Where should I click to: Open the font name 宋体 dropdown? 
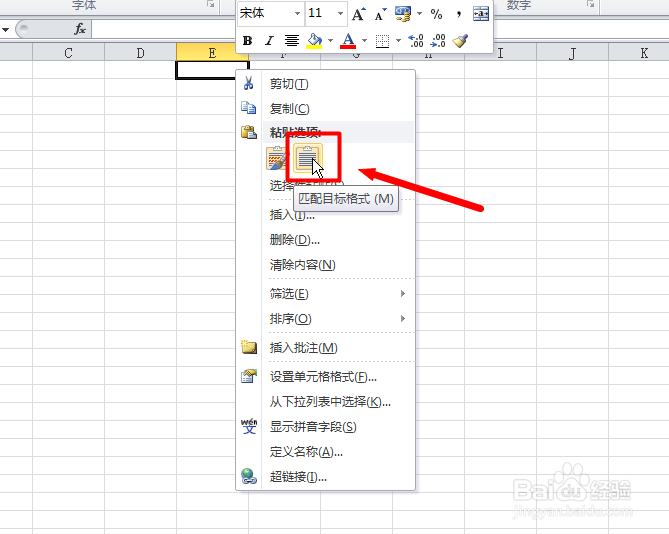click(x=297, y=14)
